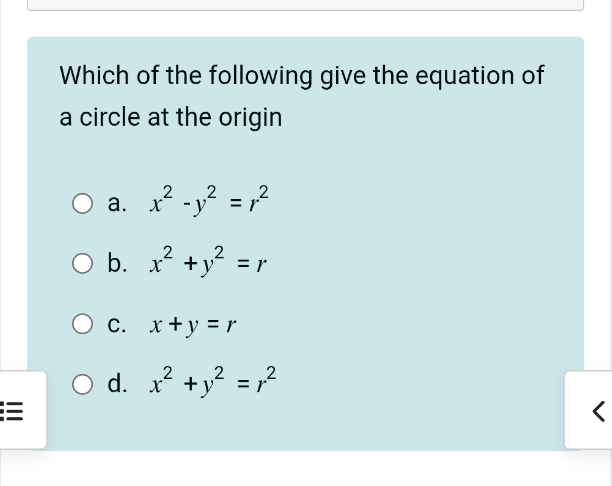612x486 pixels.
Task: Select radio button for option d
Action: click(x=84, y=384)
